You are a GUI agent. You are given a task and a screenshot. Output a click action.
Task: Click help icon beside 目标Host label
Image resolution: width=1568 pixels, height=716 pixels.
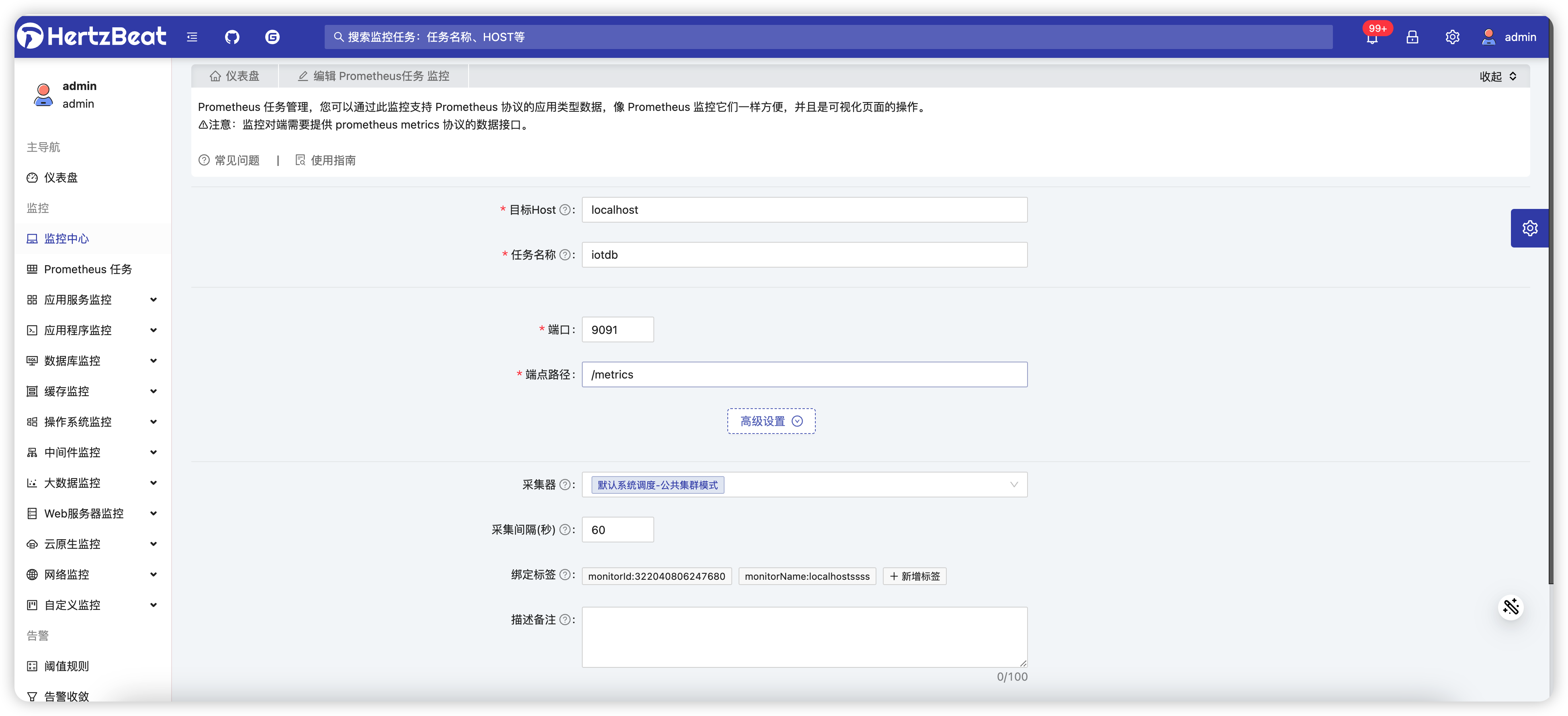click(x=564, y=210)
